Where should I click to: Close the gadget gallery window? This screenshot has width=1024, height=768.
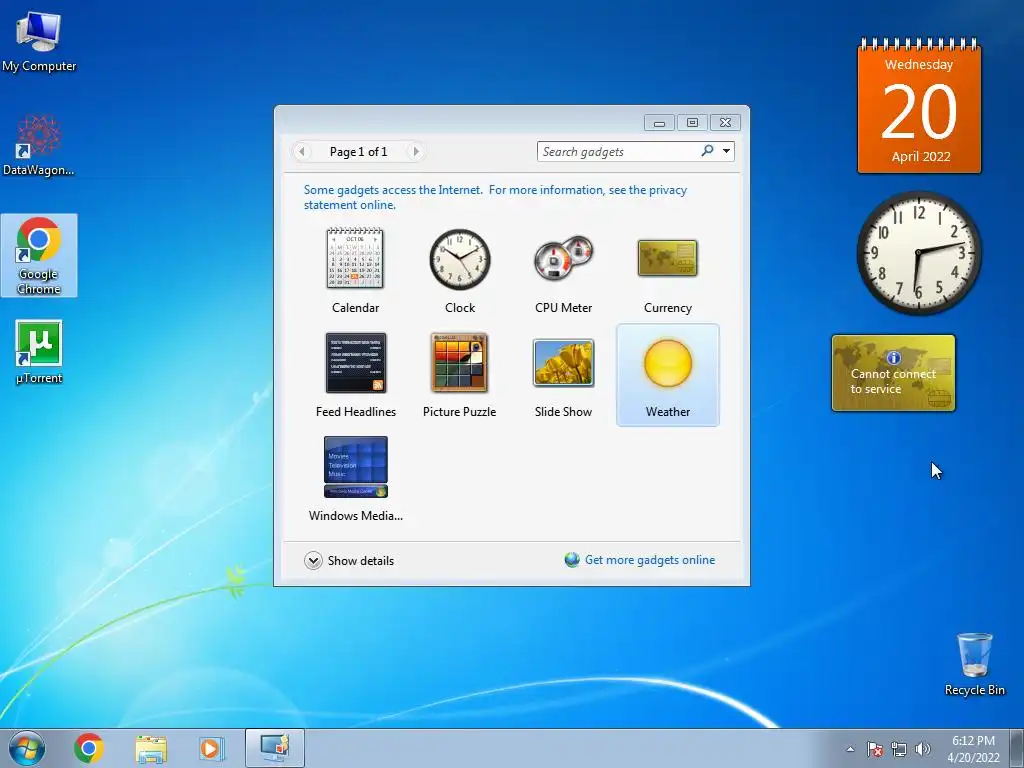pyautogui.click(x=725, y=123)
